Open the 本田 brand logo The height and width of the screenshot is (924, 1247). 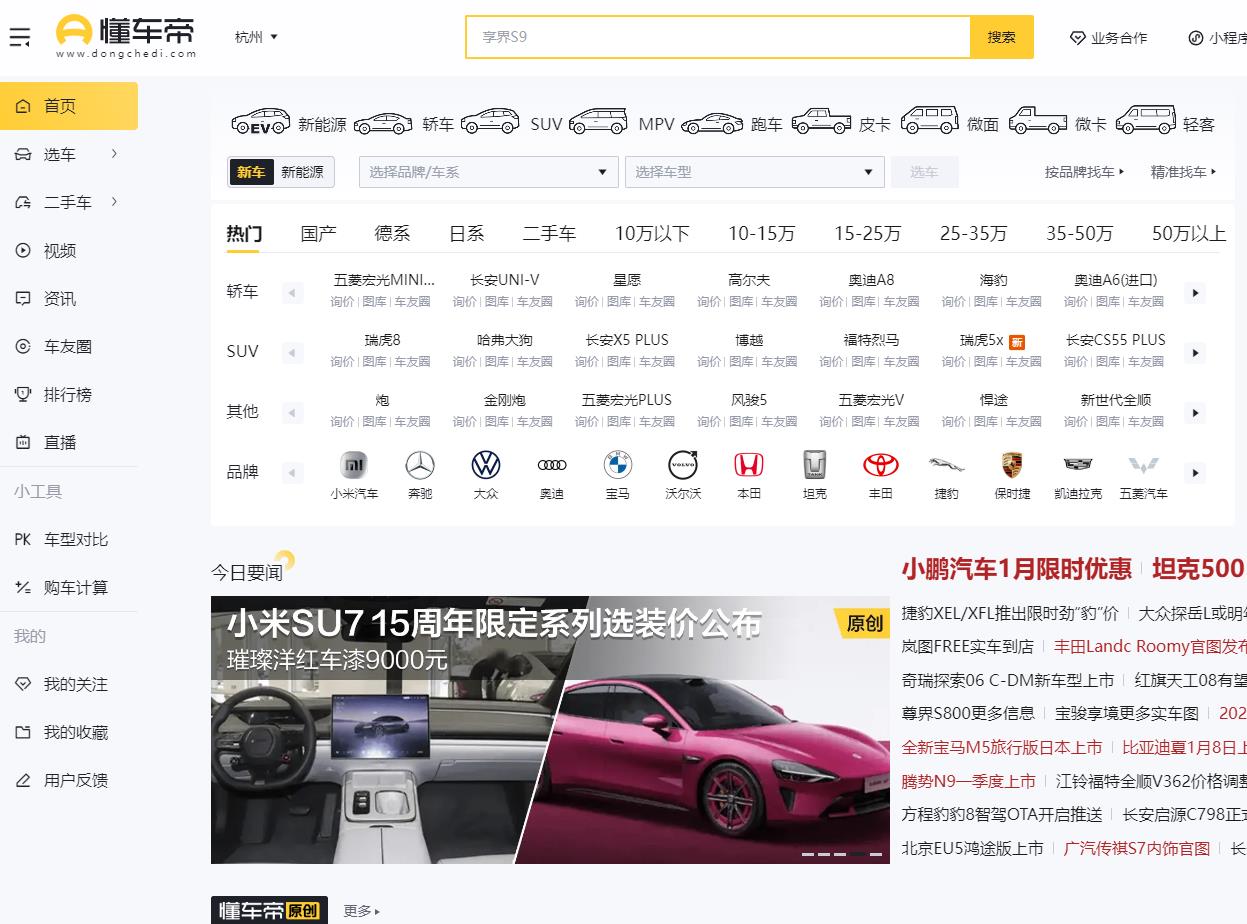coord(749,465)
